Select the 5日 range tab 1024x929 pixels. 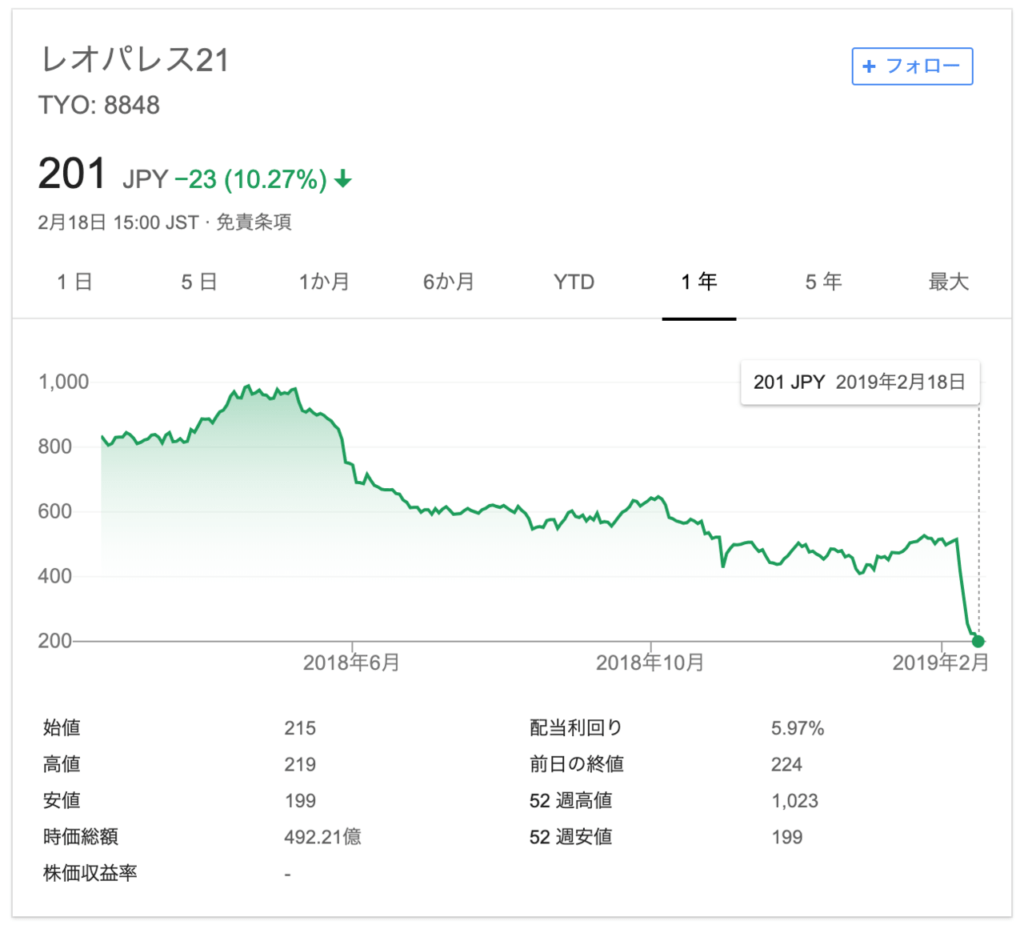tap(199, 282)
